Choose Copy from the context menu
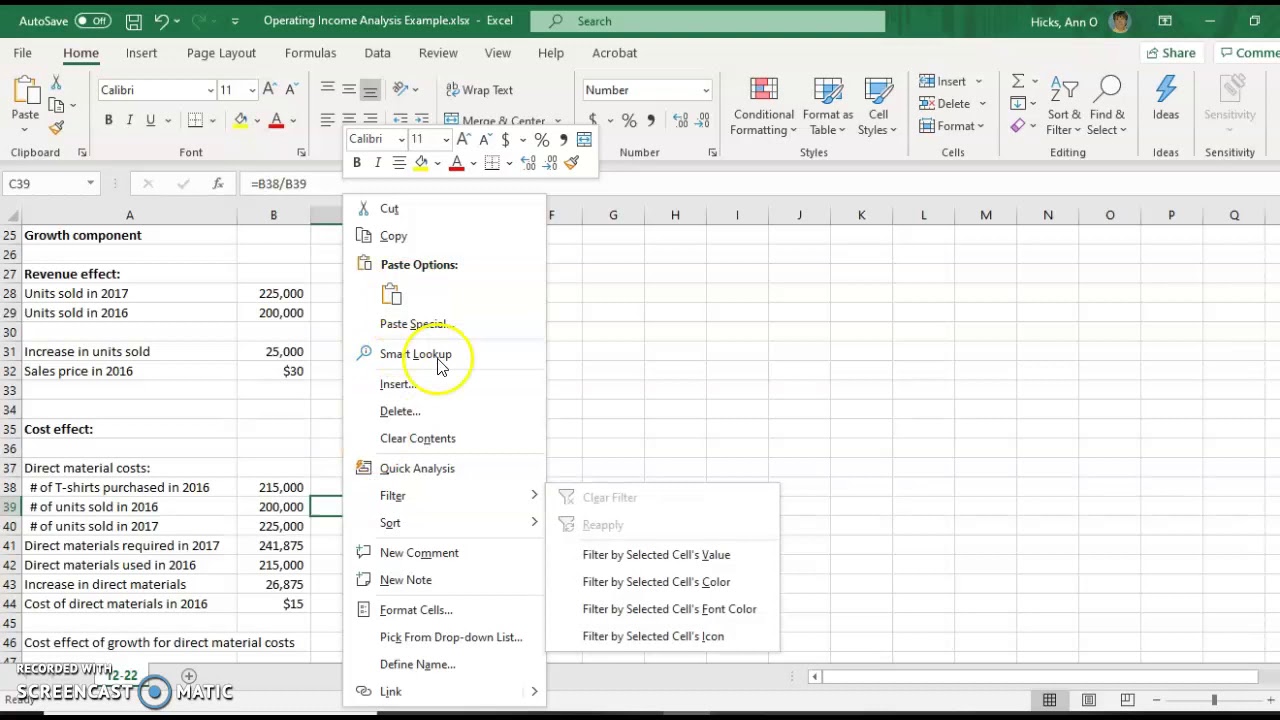 click(393, 236)
